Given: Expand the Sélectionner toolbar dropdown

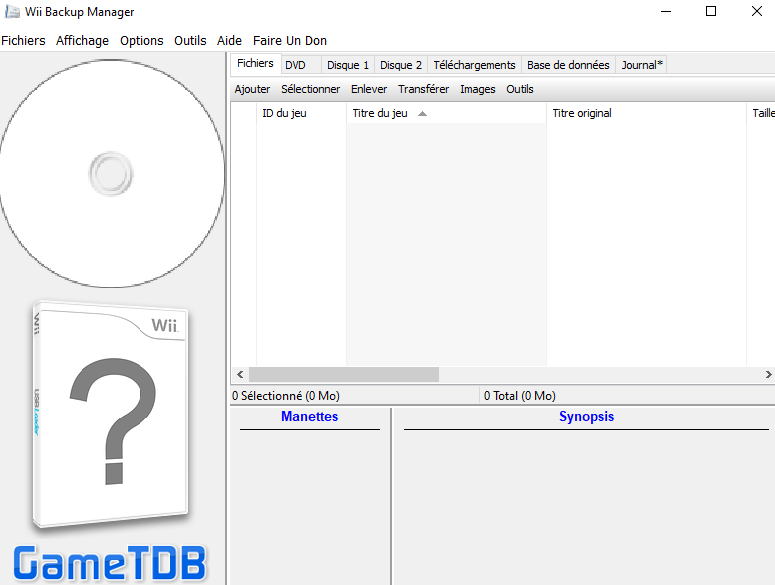Looking at the screenshot, I should tap(310, 89).
